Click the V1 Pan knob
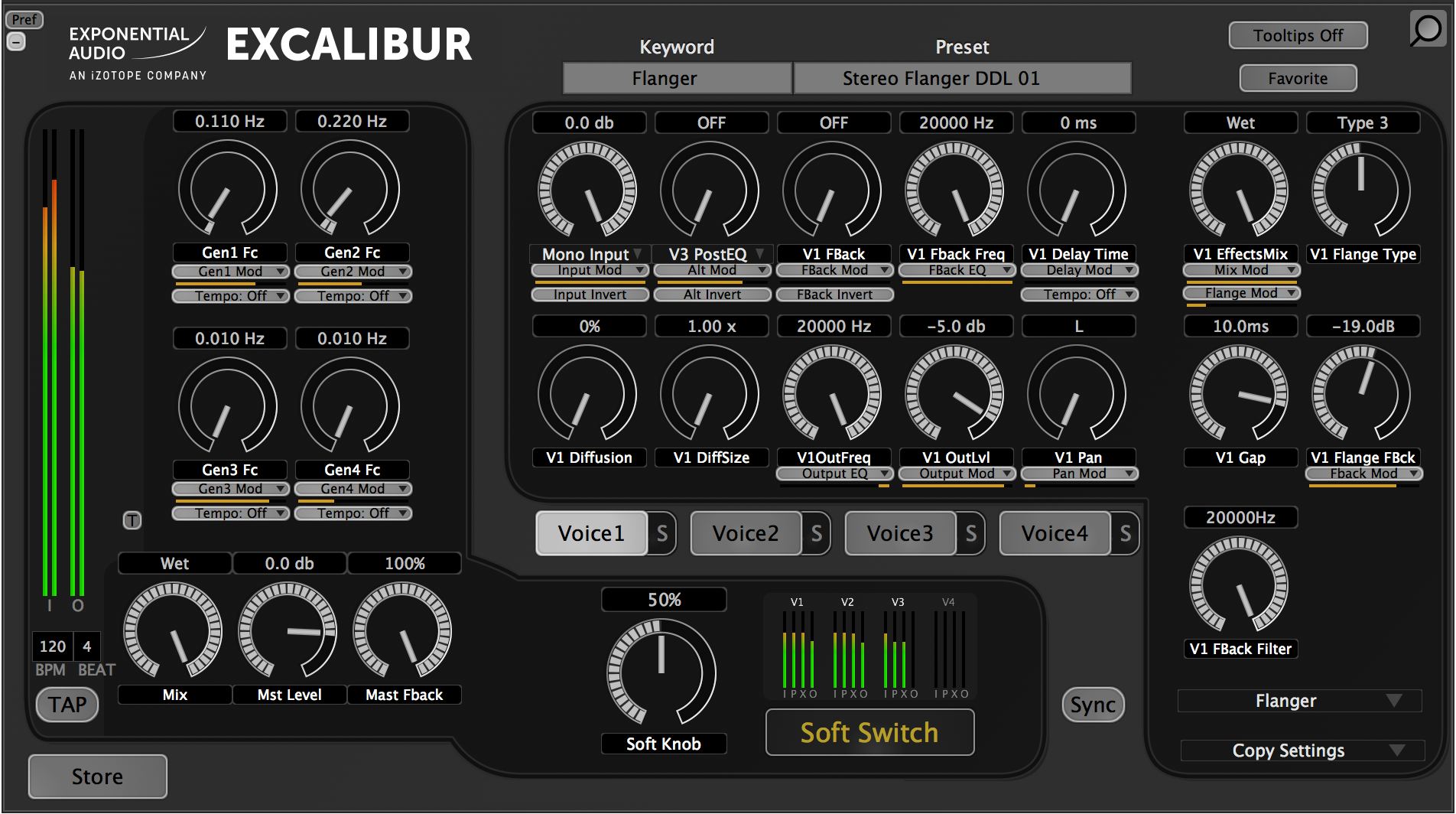Screen dimensions: 1456x814 [x=1077, y=393]
